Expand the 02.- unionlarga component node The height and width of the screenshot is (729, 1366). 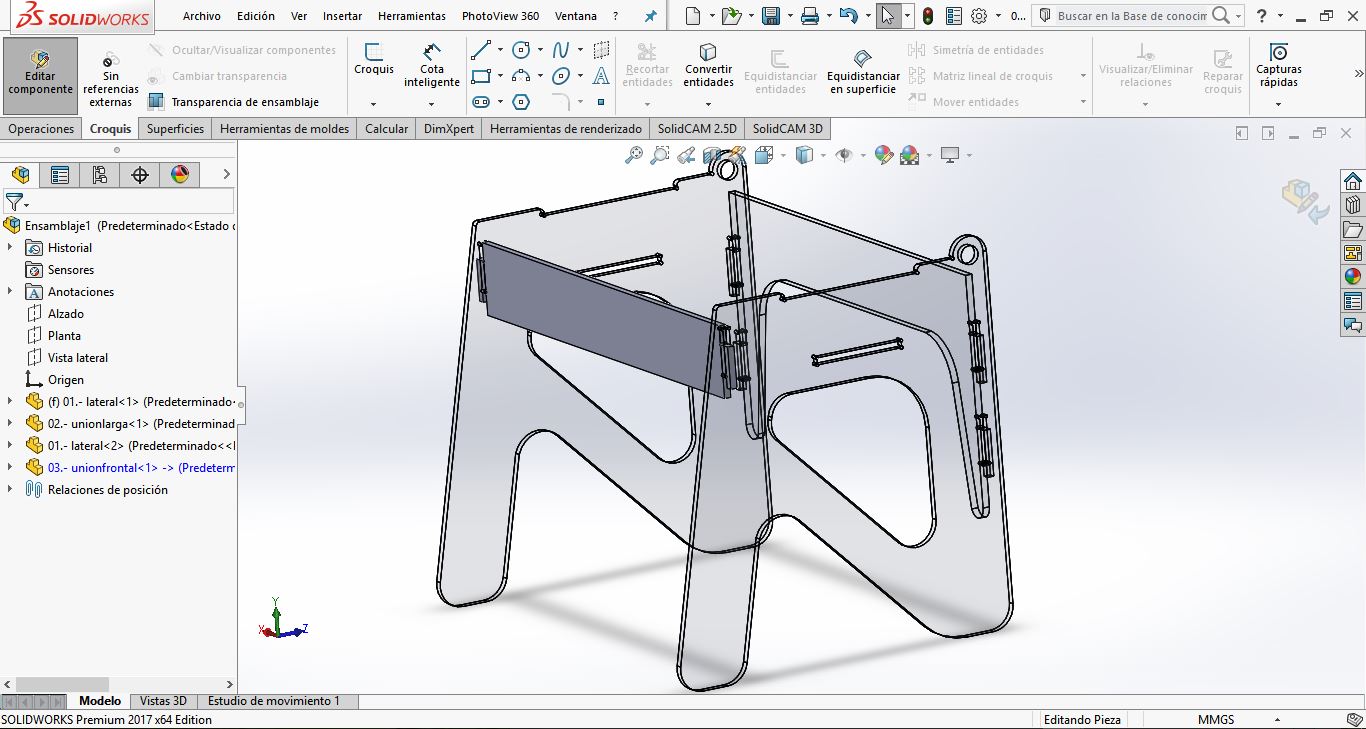pos(10,424)
